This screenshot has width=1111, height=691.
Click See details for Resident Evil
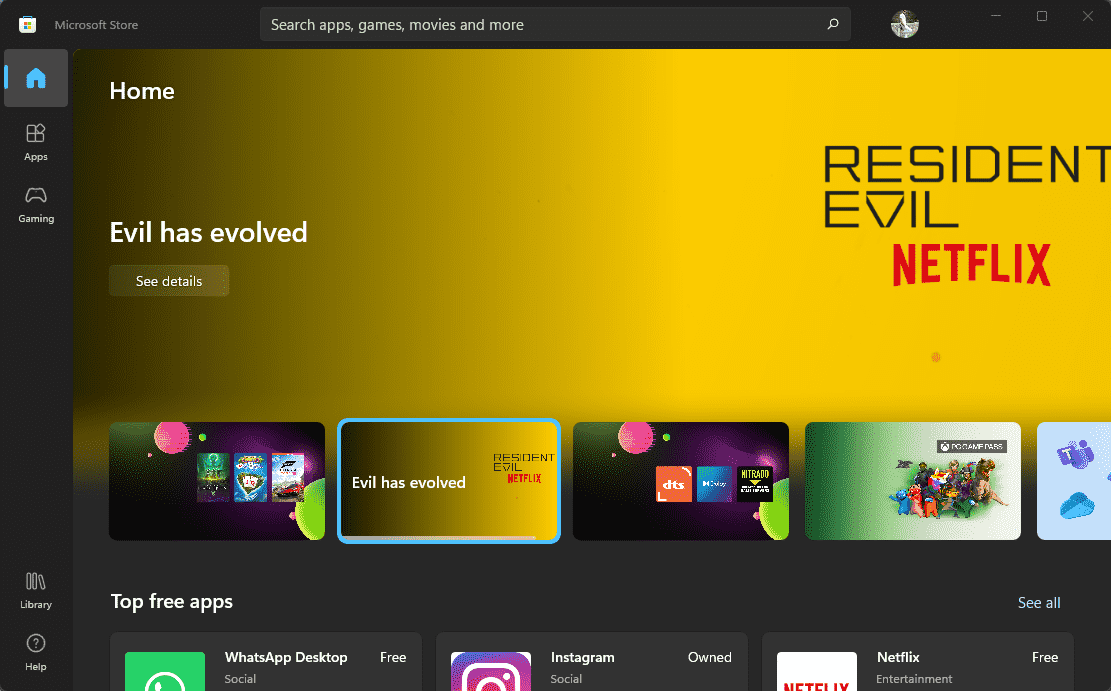(x=169, y=281)
